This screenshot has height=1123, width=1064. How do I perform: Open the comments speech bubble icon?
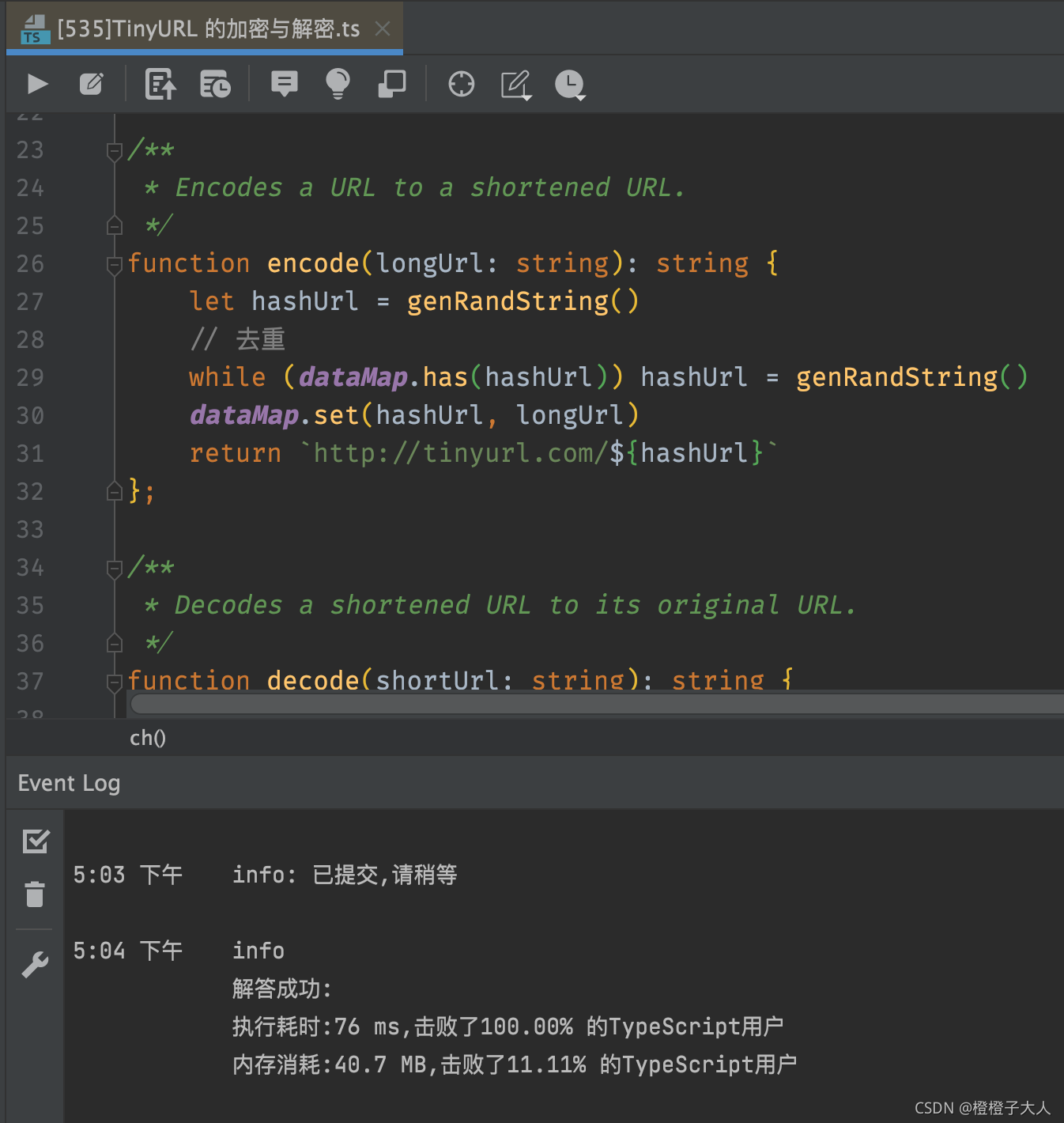coord(284,84)
